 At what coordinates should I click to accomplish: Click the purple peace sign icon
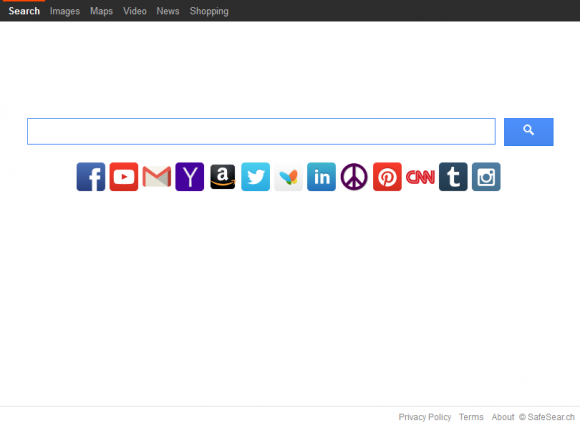354,177
